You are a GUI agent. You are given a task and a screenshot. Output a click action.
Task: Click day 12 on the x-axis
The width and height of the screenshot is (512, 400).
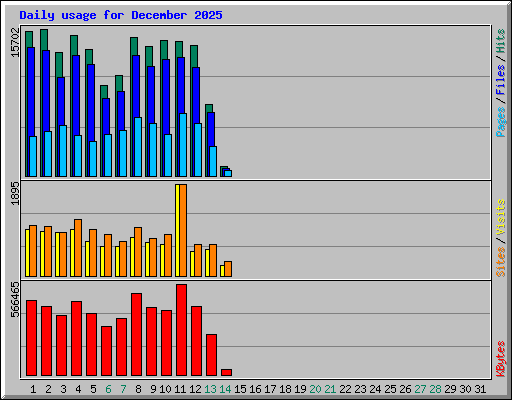click(195, 389)
